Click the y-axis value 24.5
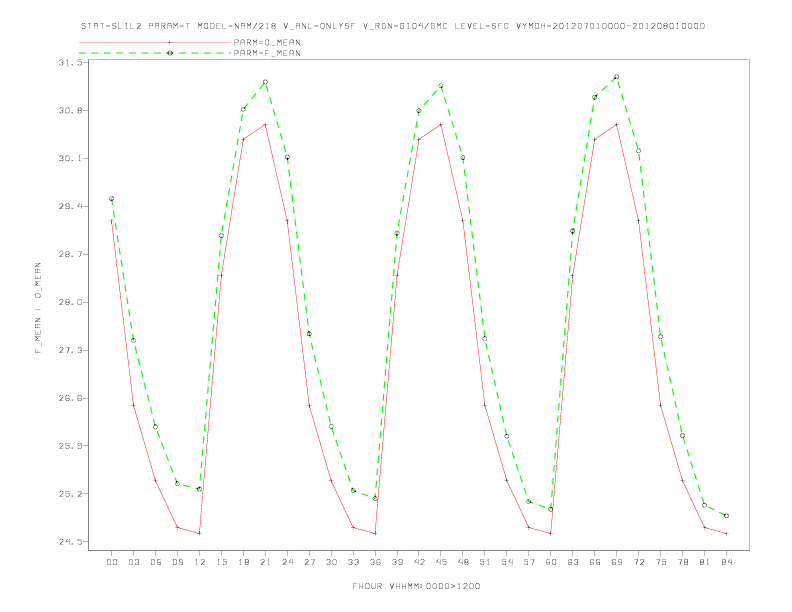The height and width of the screenshot is (612, 792). click(70, 542)
